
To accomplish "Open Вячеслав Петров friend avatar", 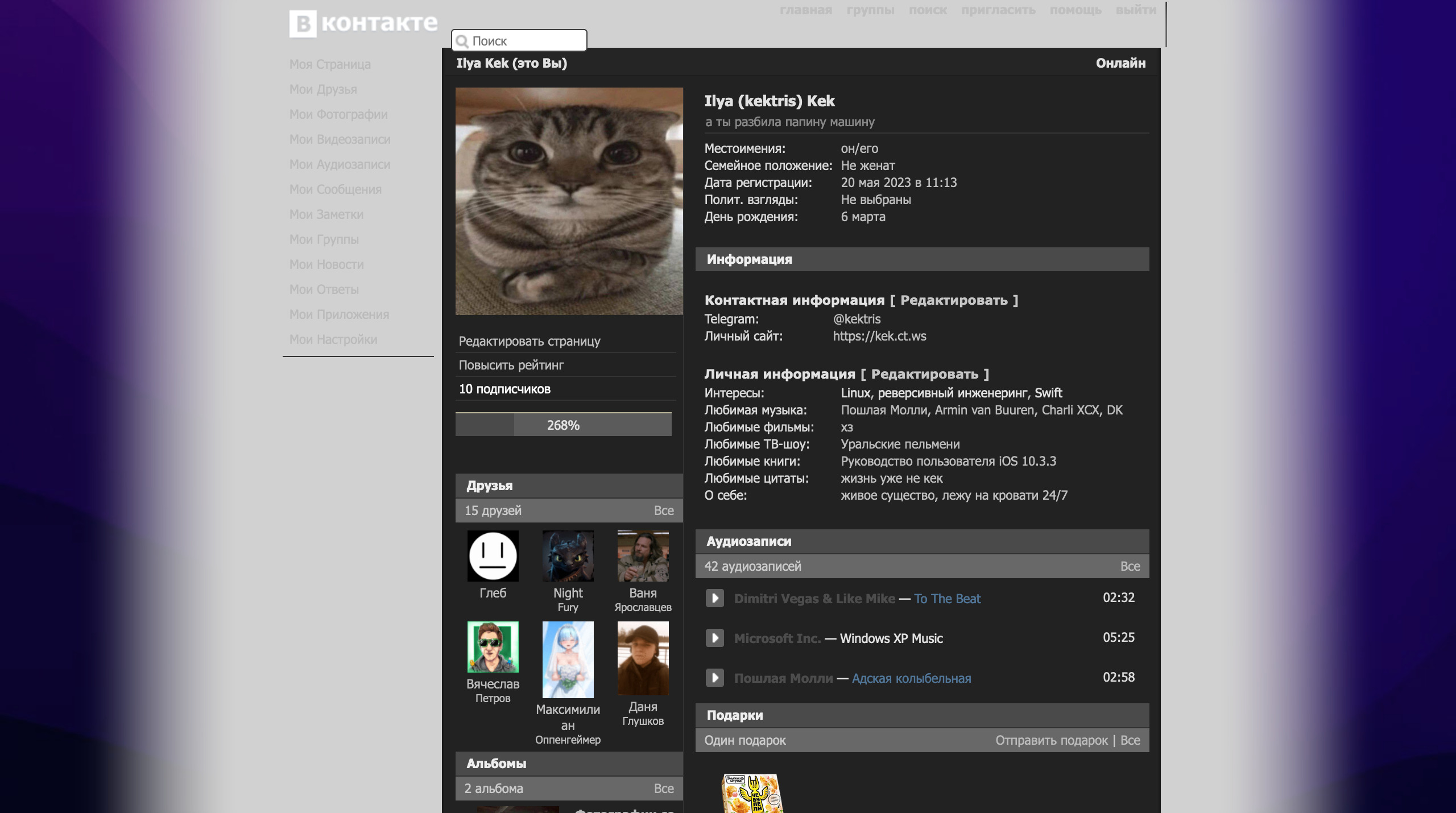I will 493,647.
